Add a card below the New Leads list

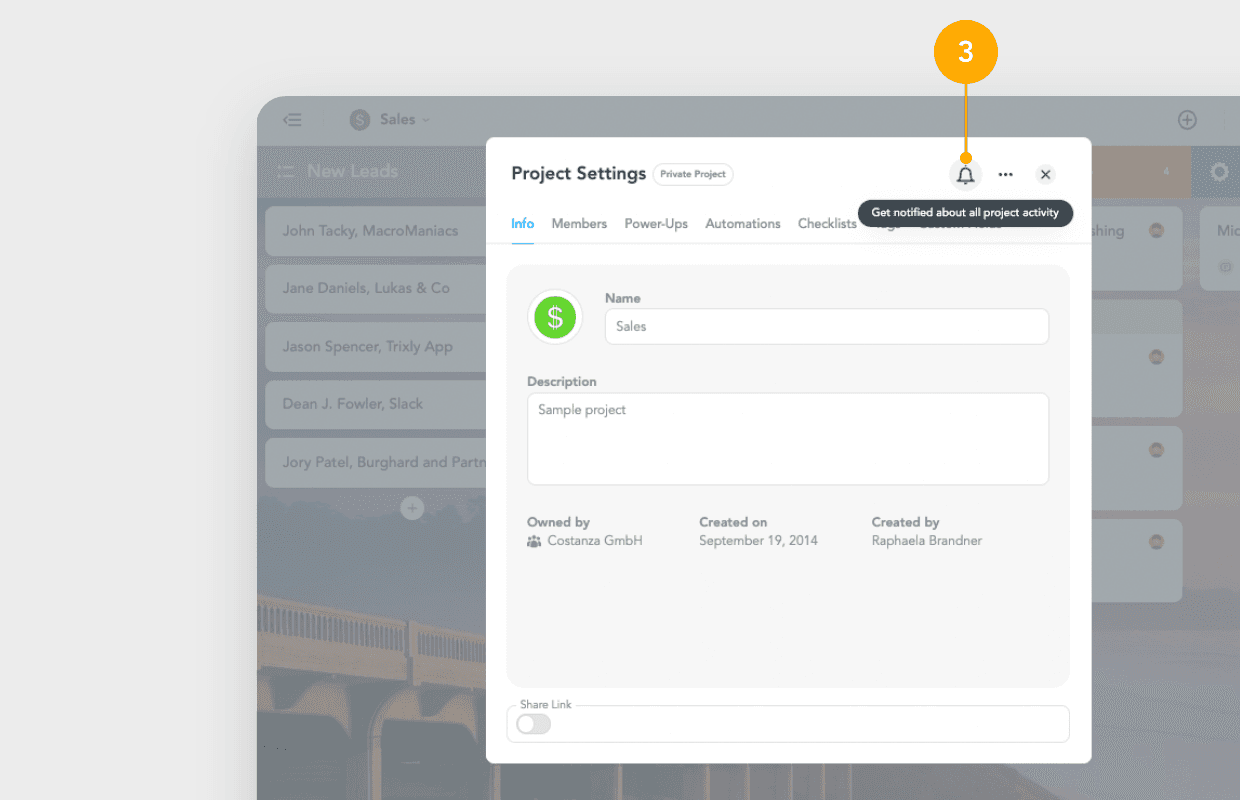(412, 509)
